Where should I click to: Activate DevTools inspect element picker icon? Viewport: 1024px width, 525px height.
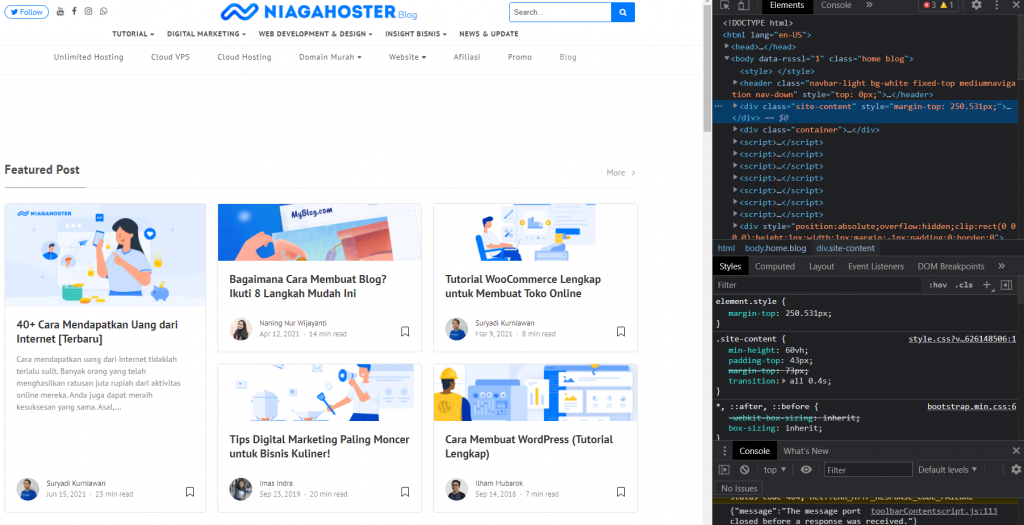click(x=725, y=5)
